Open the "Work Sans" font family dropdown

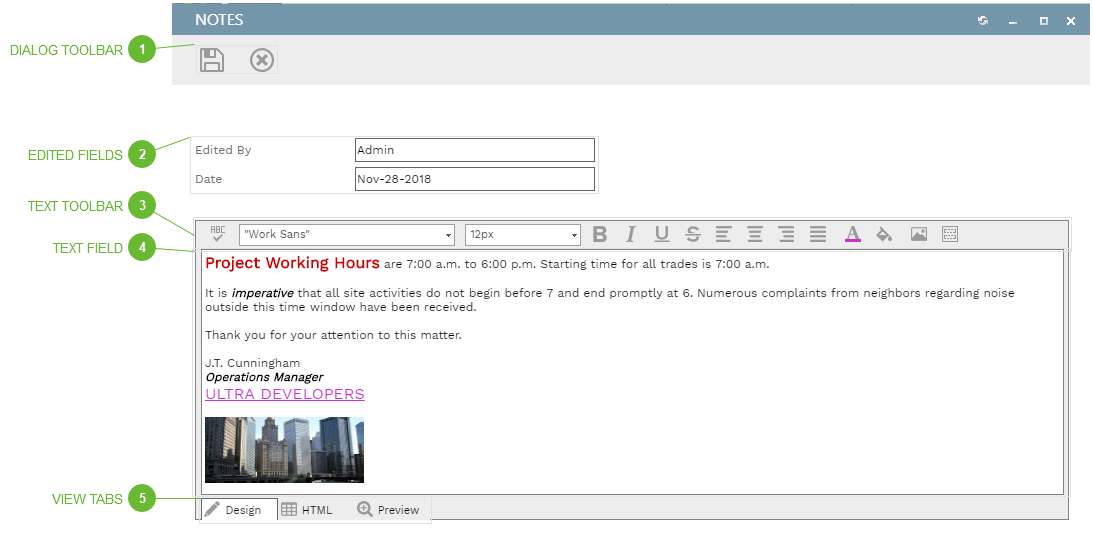click(x=347, y=235)
